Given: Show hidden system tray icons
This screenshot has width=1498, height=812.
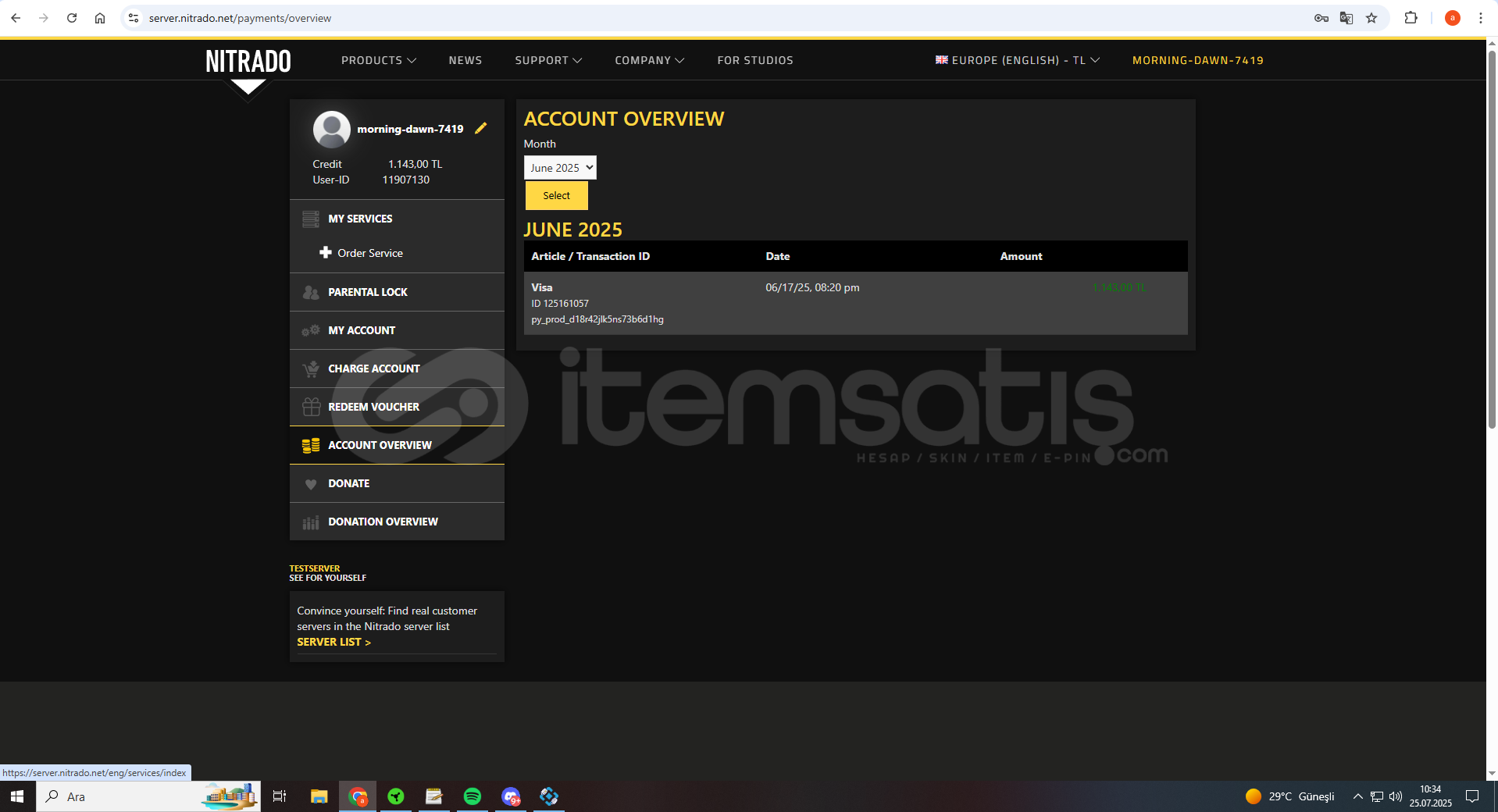Looking at the screenshot, I should [x=1357, y=796].
